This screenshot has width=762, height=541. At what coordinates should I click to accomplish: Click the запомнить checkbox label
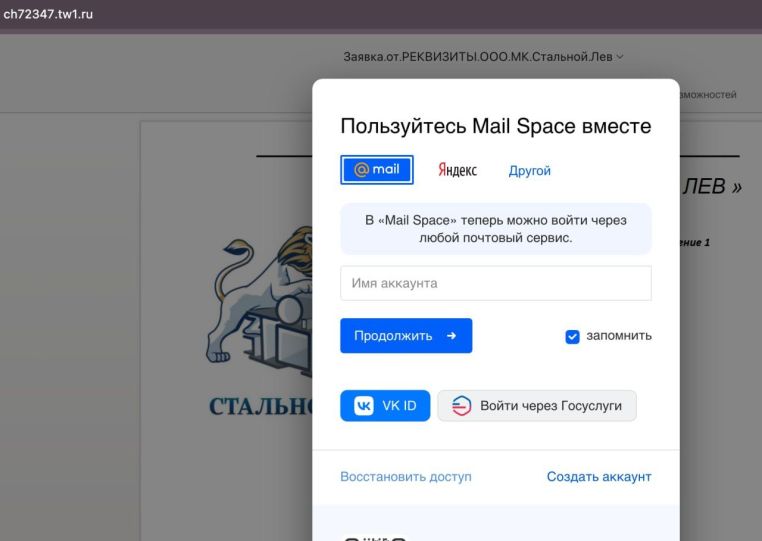tap(618, 336)
